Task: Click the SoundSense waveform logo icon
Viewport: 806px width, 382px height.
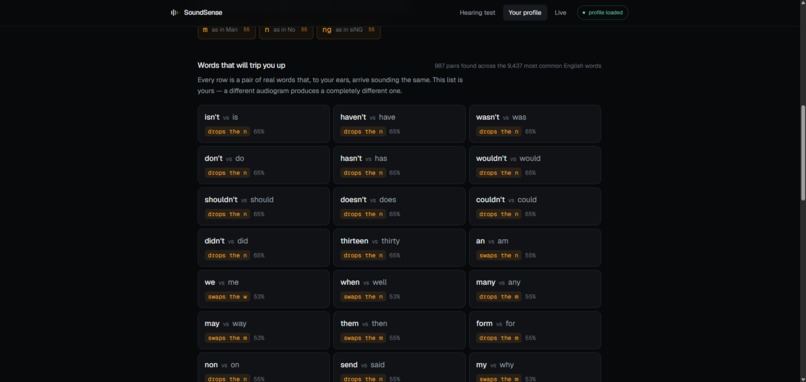Action: 174,12
